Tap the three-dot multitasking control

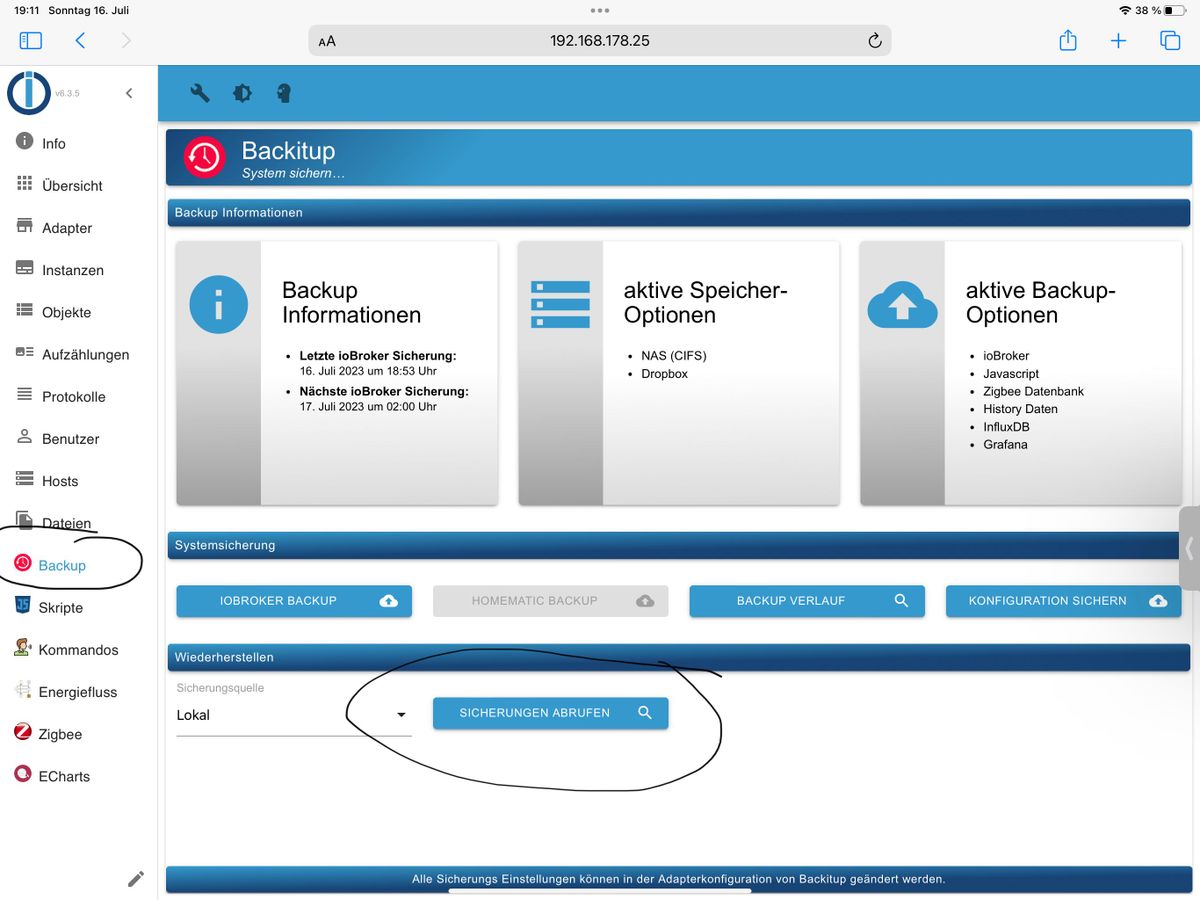pyautogui.click(x=600, y=10)
